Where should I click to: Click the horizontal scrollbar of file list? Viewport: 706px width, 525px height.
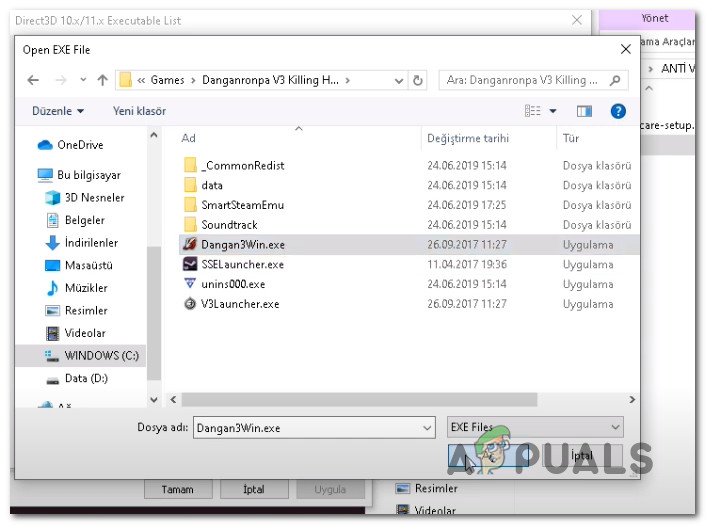359,399
